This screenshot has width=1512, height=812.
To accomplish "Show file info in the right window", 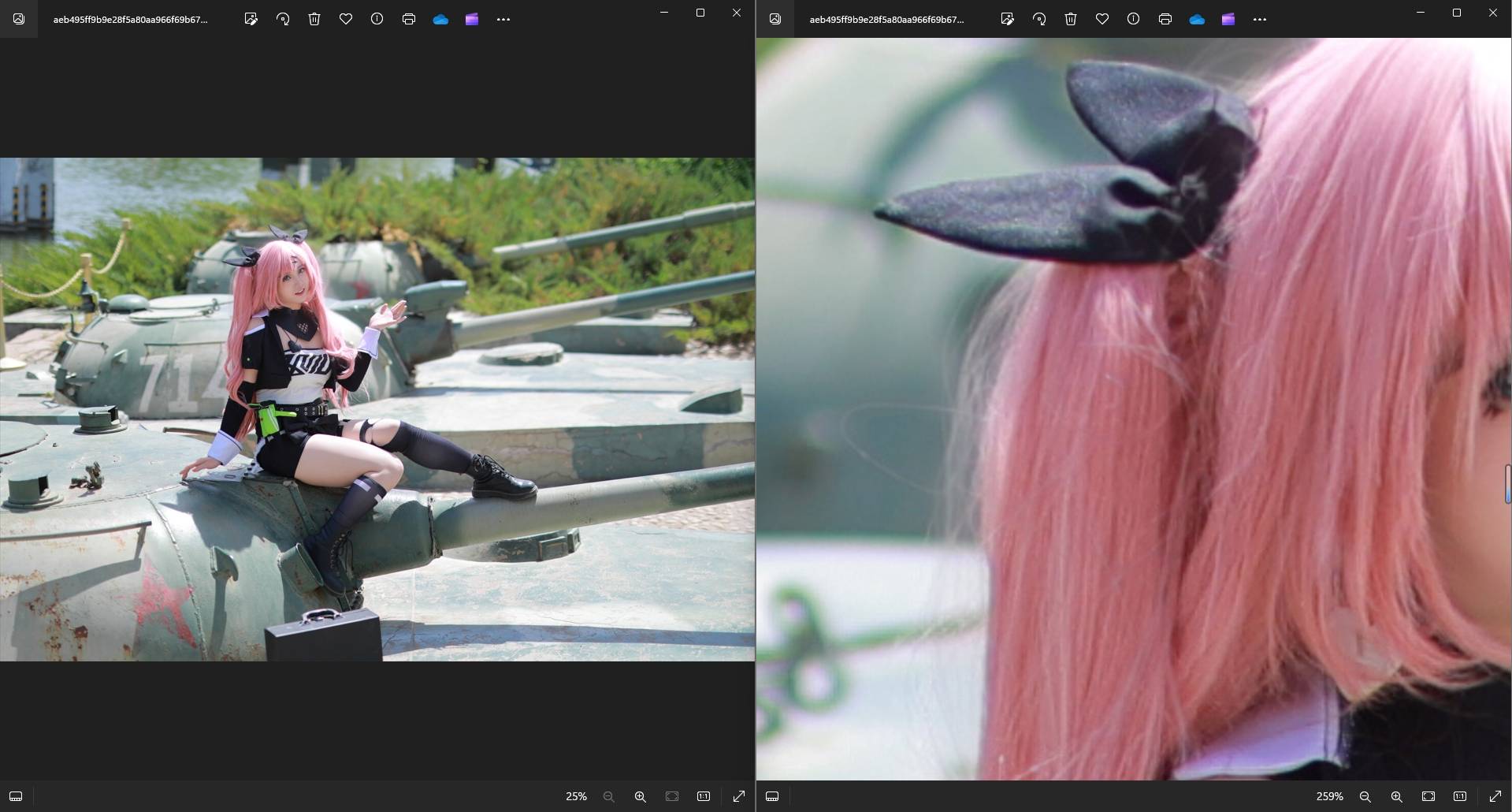I will pyautogui.click(x=1133, y=19).
